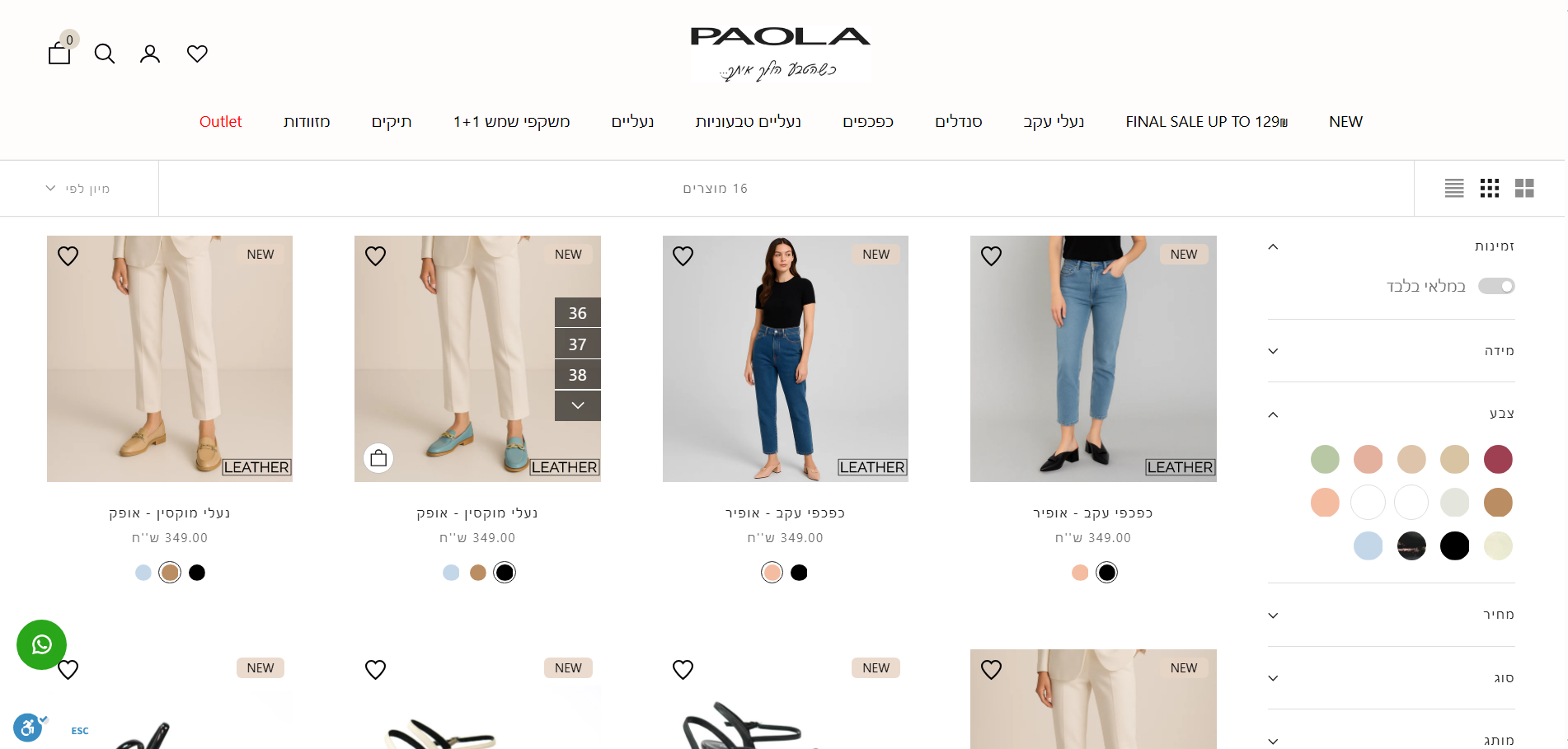Open the beige moccasin product image

170,358
